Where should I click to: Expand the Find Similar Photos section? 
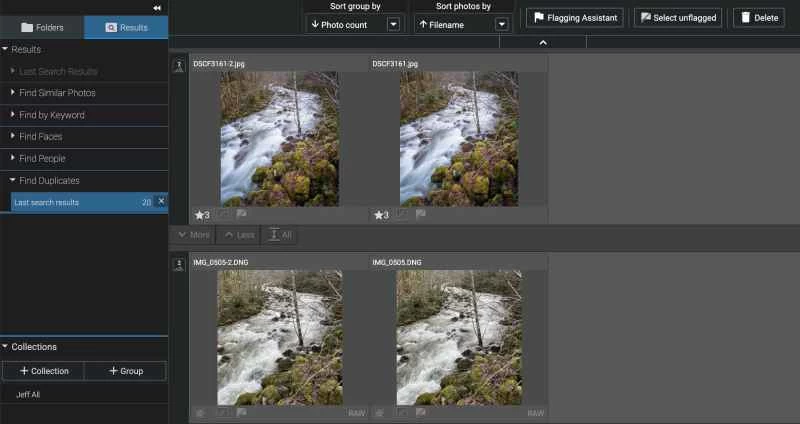point(14,93)
